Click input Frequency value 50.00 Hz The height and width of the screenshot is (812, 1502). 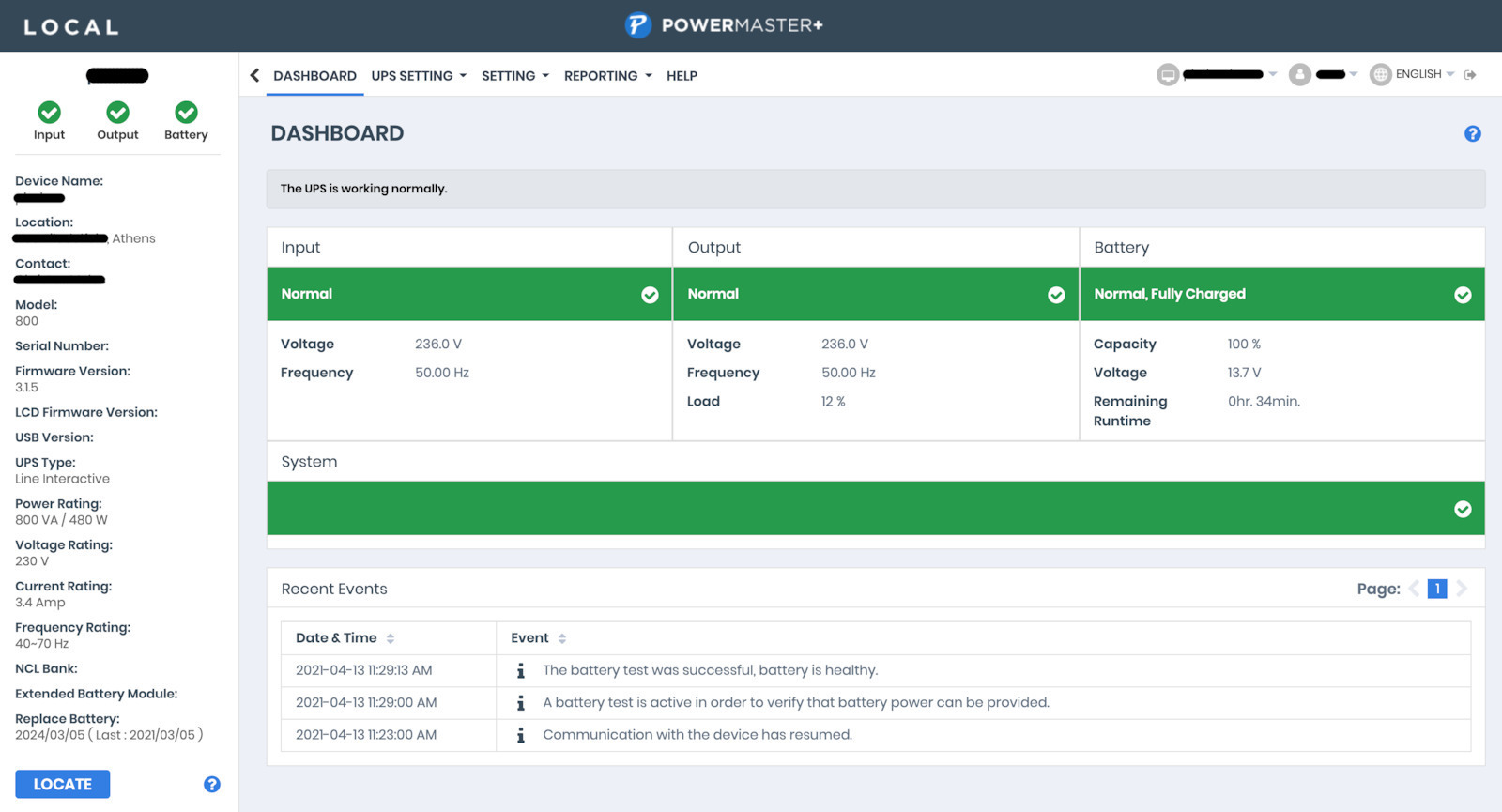coord(442,373)
